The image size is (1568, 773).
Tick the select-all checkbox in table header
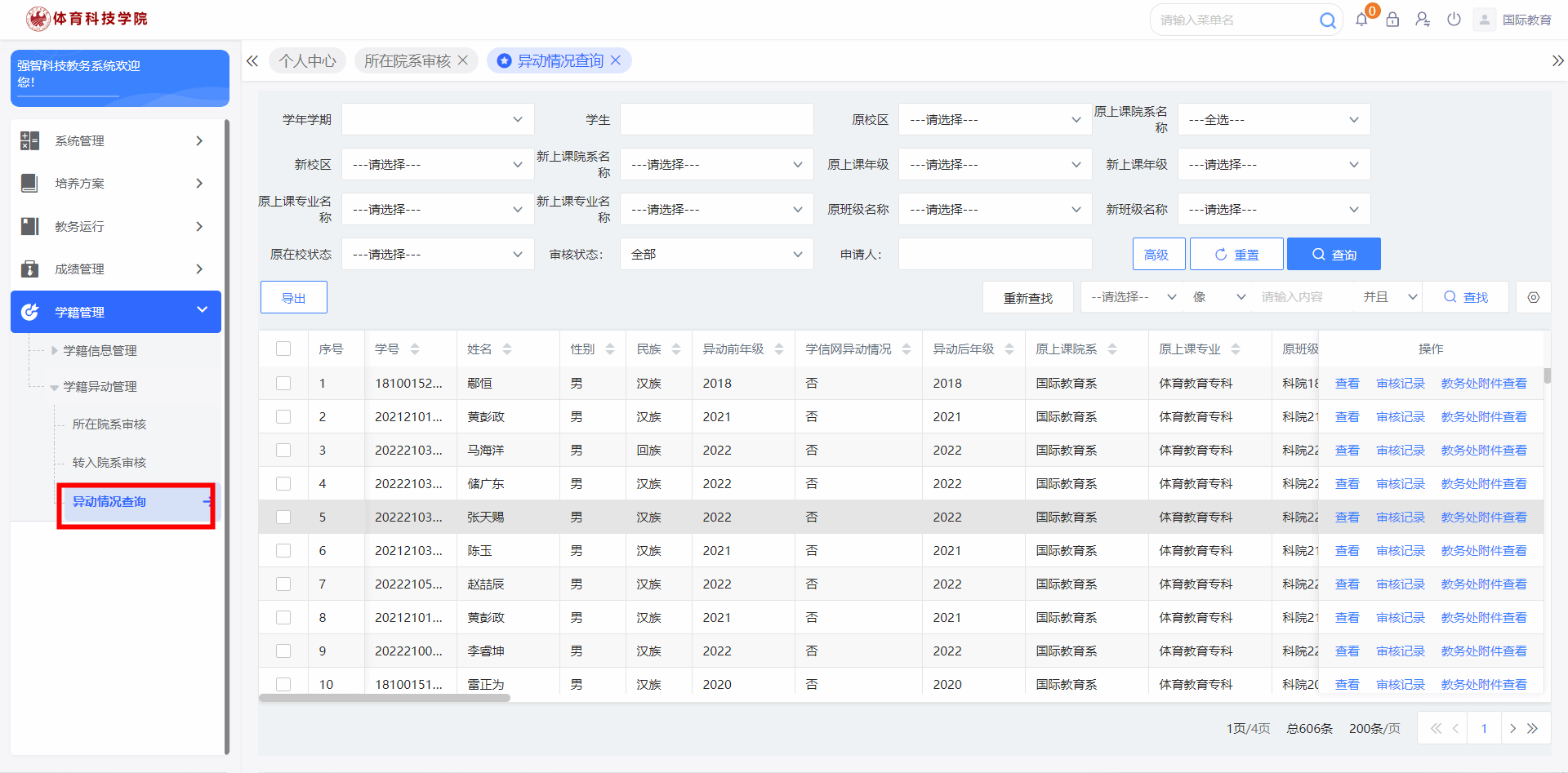pos(283,349)
